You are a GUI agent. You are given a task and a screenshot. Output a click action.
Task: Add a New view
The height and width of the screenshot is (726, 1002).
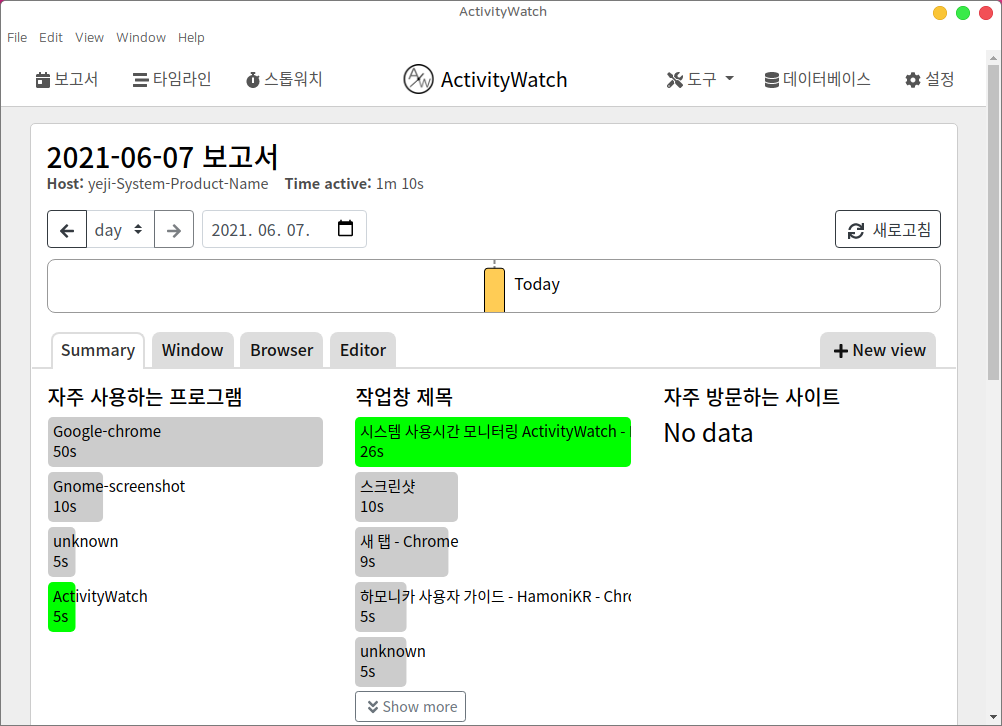(879, 350)
